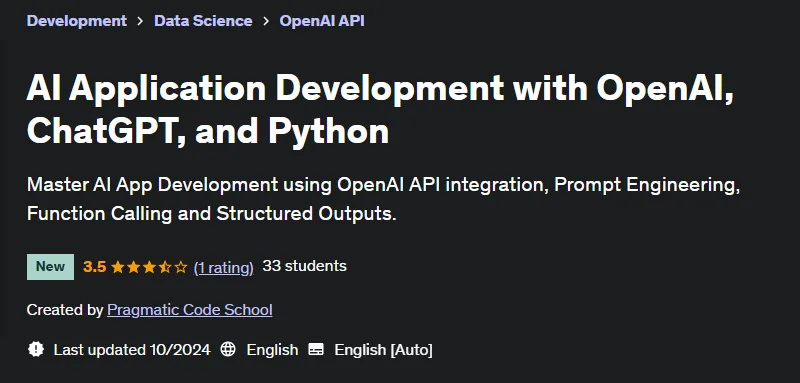Open the Pragmatic Code School instructor link

(190, 310)
